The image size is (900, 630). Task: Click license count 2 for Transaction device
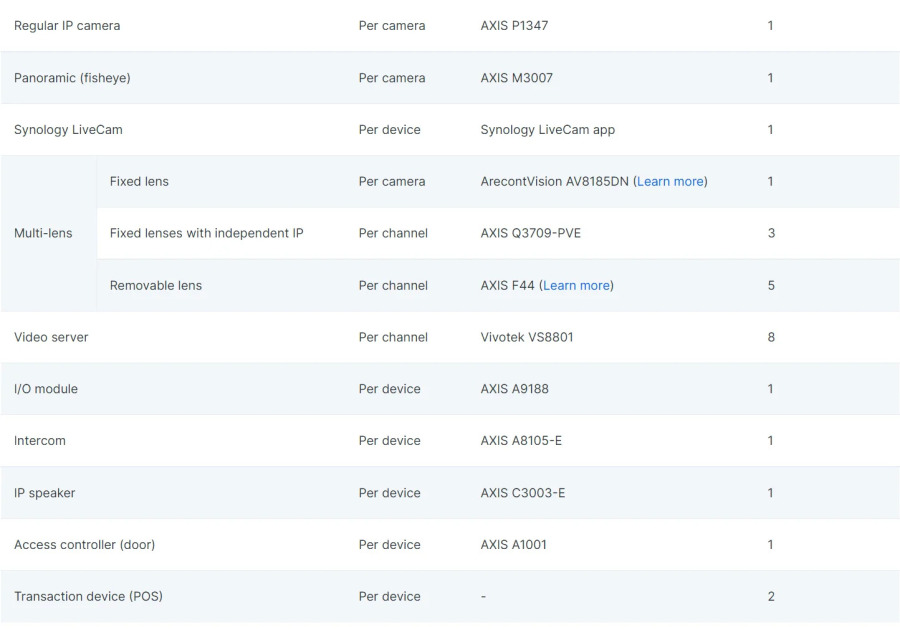pyautogui.click(x=771, y=596)
